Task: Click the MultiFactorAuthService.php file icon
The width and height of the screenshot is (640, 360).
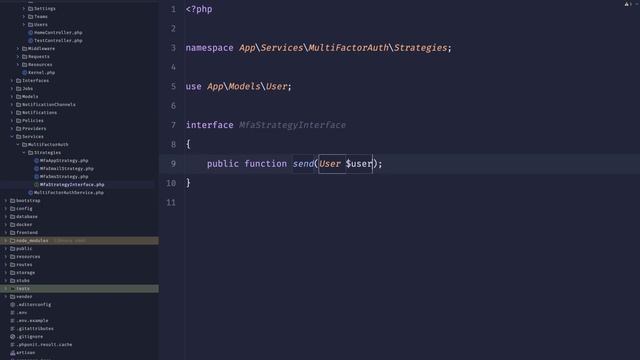Action: point(30,193)
